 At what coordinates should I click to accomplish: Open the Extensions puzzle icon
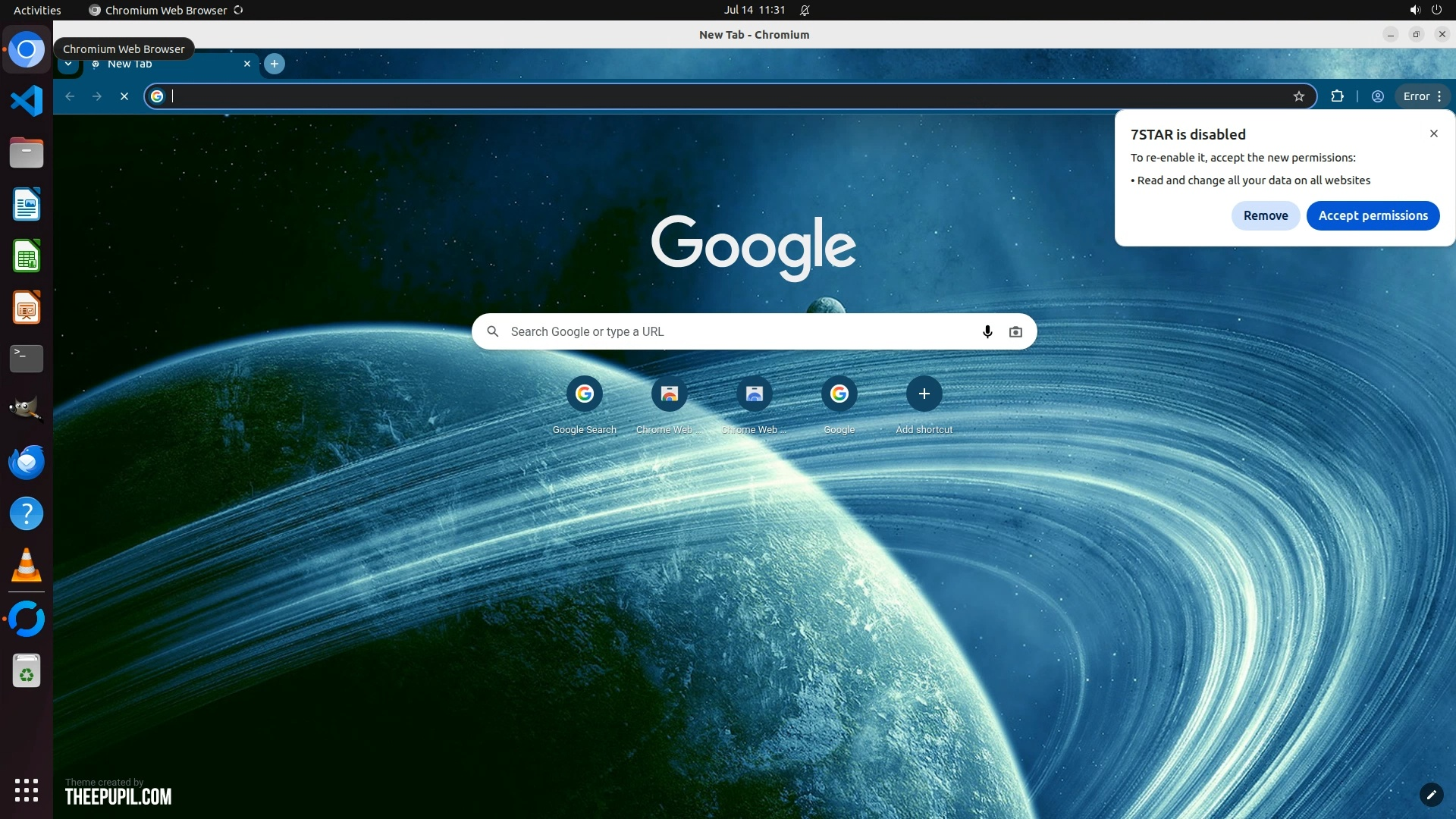1337,96
